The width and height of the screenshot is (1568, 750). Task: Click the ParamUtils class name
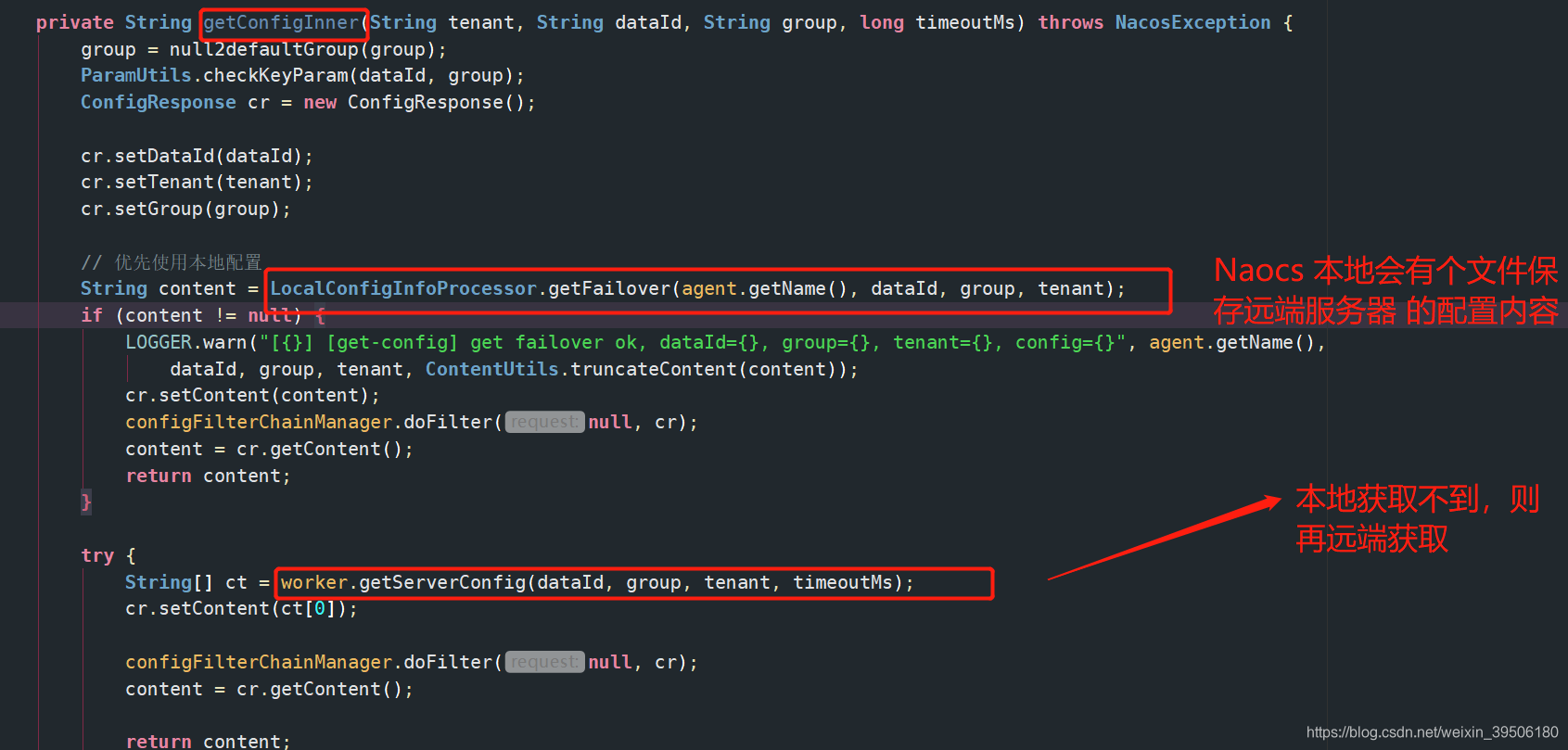coord(135,75)
